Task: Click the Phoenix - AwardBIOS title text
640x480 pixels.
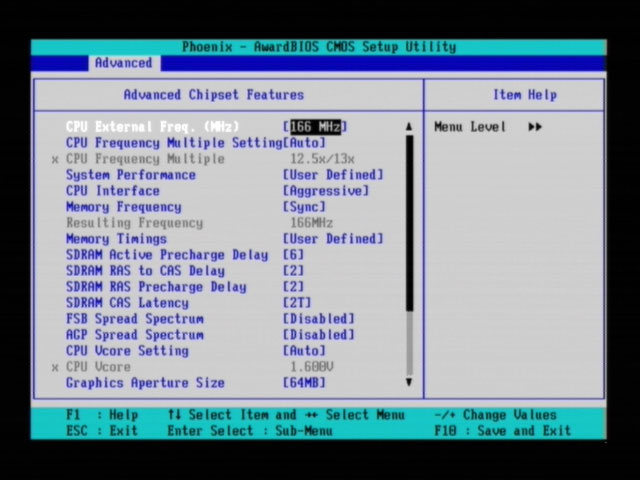Action: (319, 47)
